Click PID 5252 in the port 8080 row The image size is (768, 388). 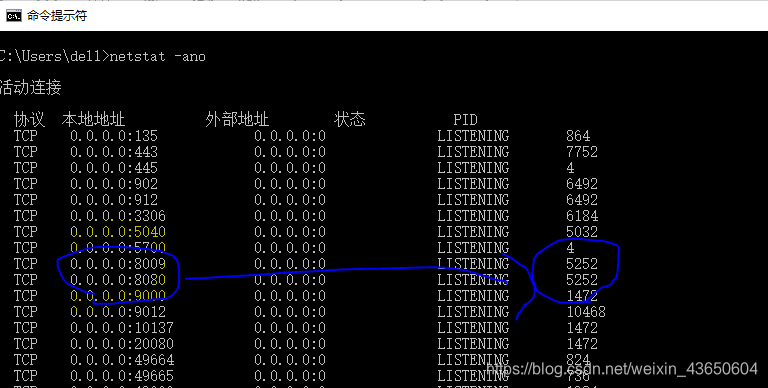click(x=582, y=280)
